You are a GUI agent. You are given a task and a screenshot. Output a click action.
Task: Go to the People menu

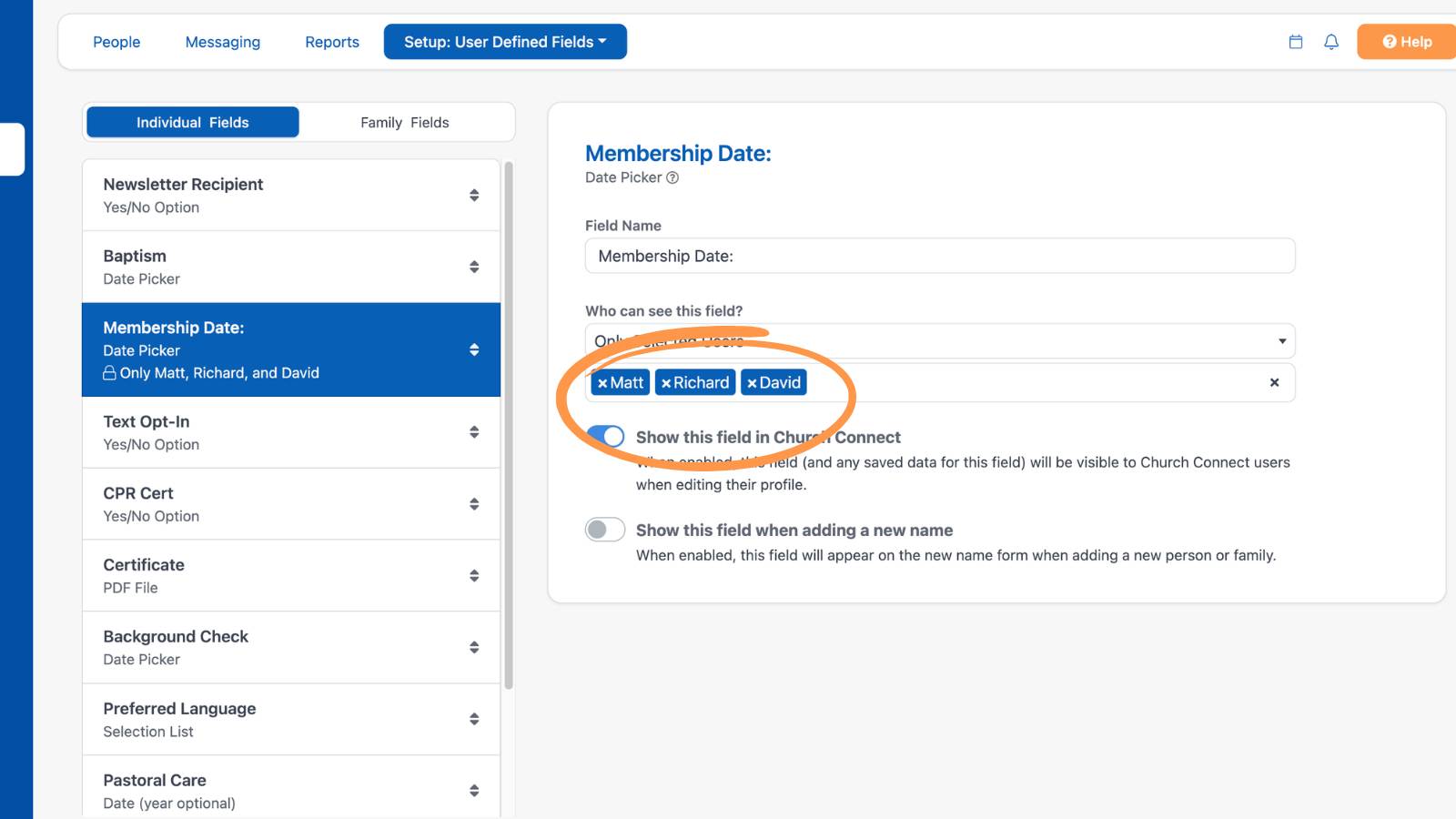tap(116, 42)
